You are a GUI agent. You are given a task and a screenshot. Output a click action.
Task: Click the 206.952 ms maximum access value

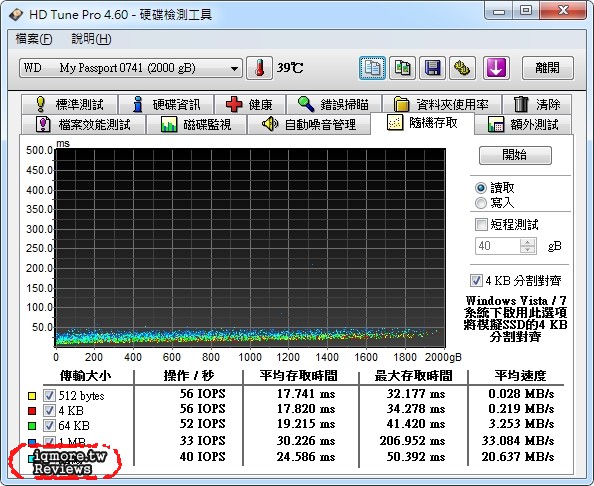[x=412, y=441]
